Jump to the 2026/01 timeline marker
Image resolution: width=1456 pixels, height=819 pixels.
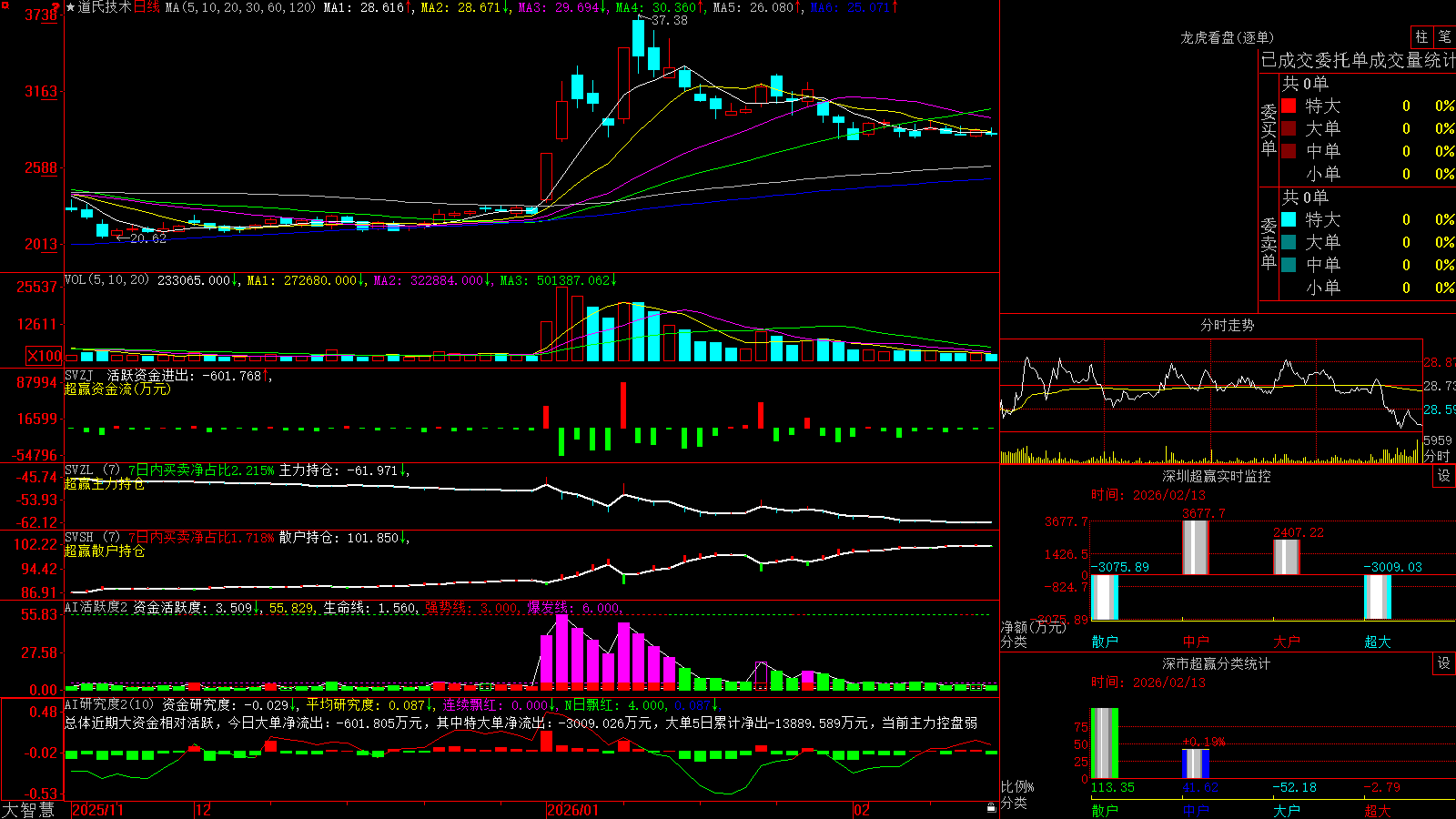tap(572, 810)
